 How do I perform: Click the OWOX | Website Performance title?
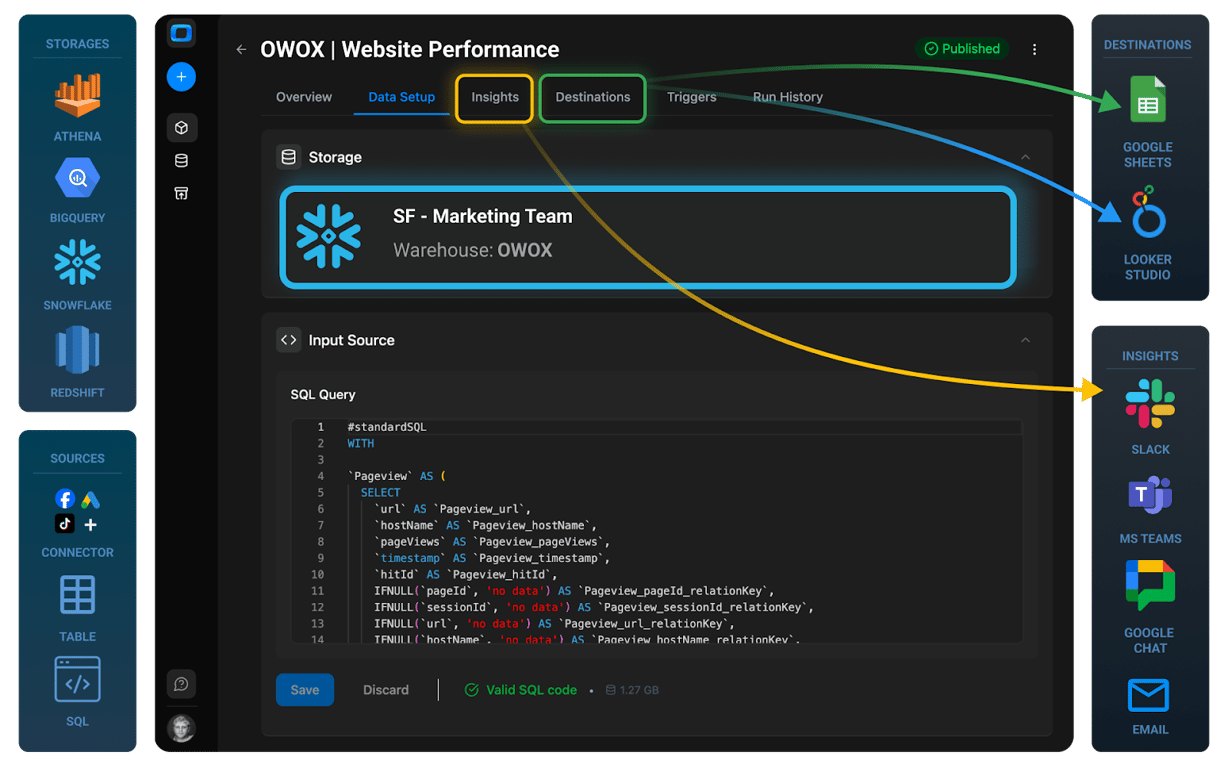(410, 49)
